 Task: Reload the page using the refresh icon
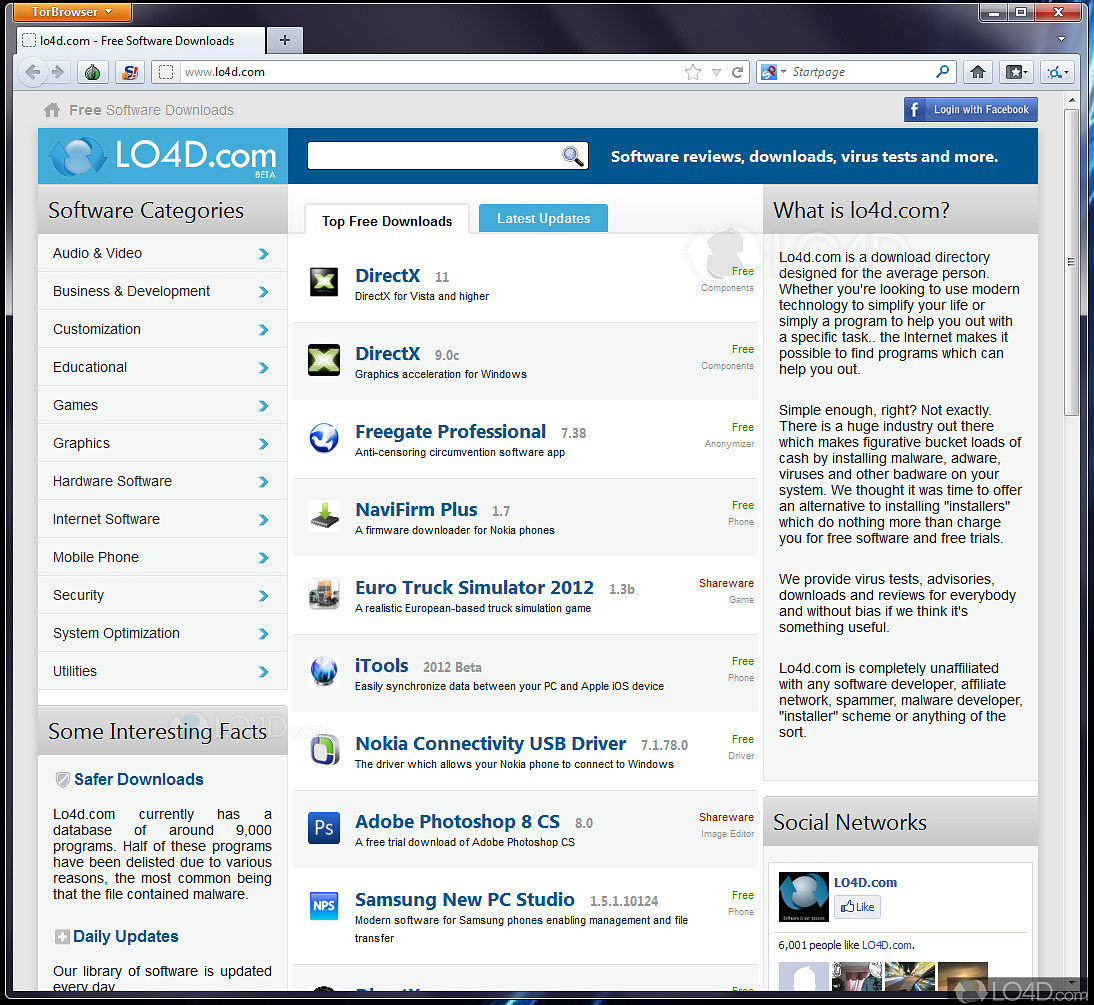point(738,72)
